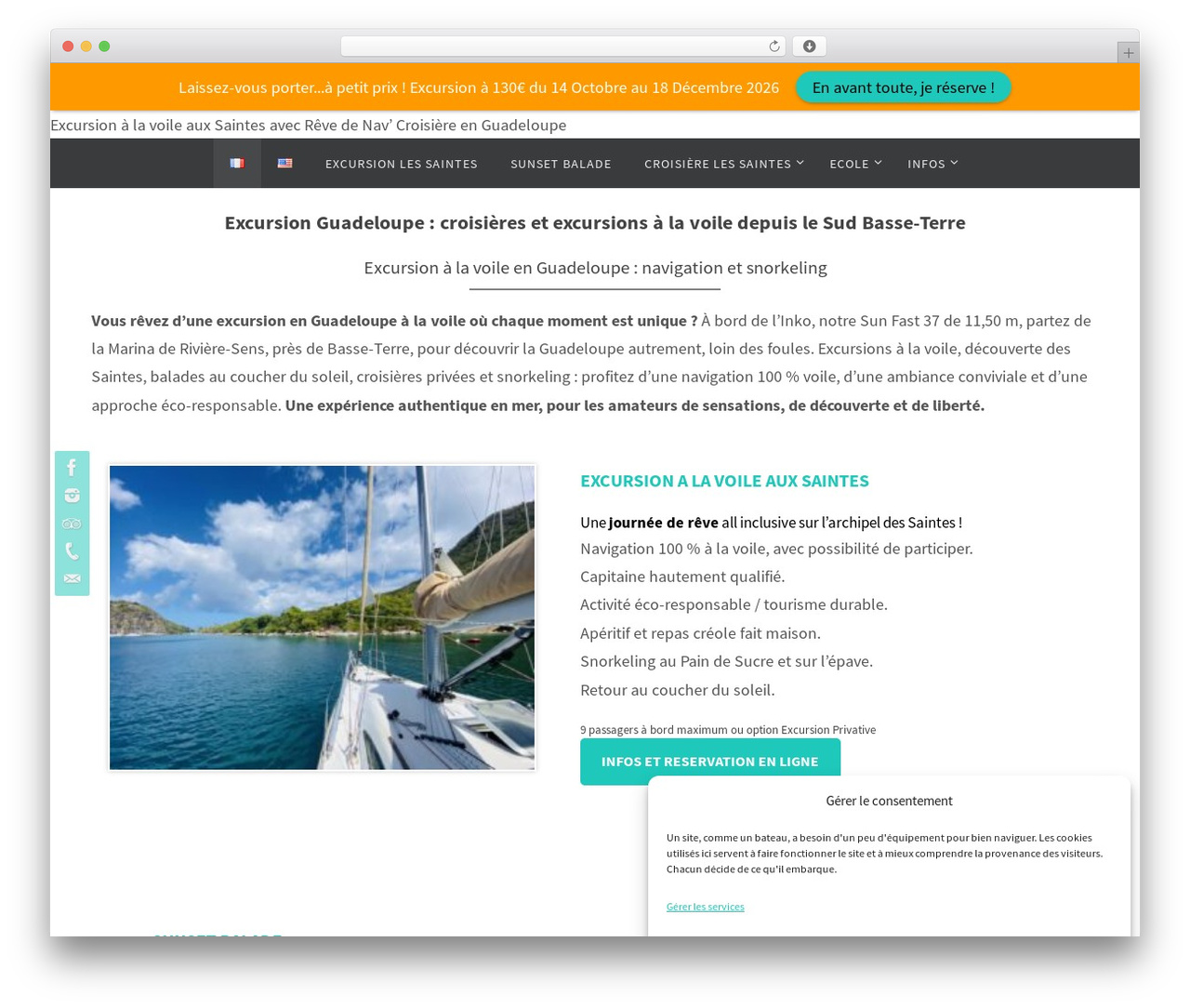Click the site tagline 'Excursion à la voile aux Saintes avec Rêve de Nav'
This screenshot has width=1190, height=1008.
click(x=308, y=125)
